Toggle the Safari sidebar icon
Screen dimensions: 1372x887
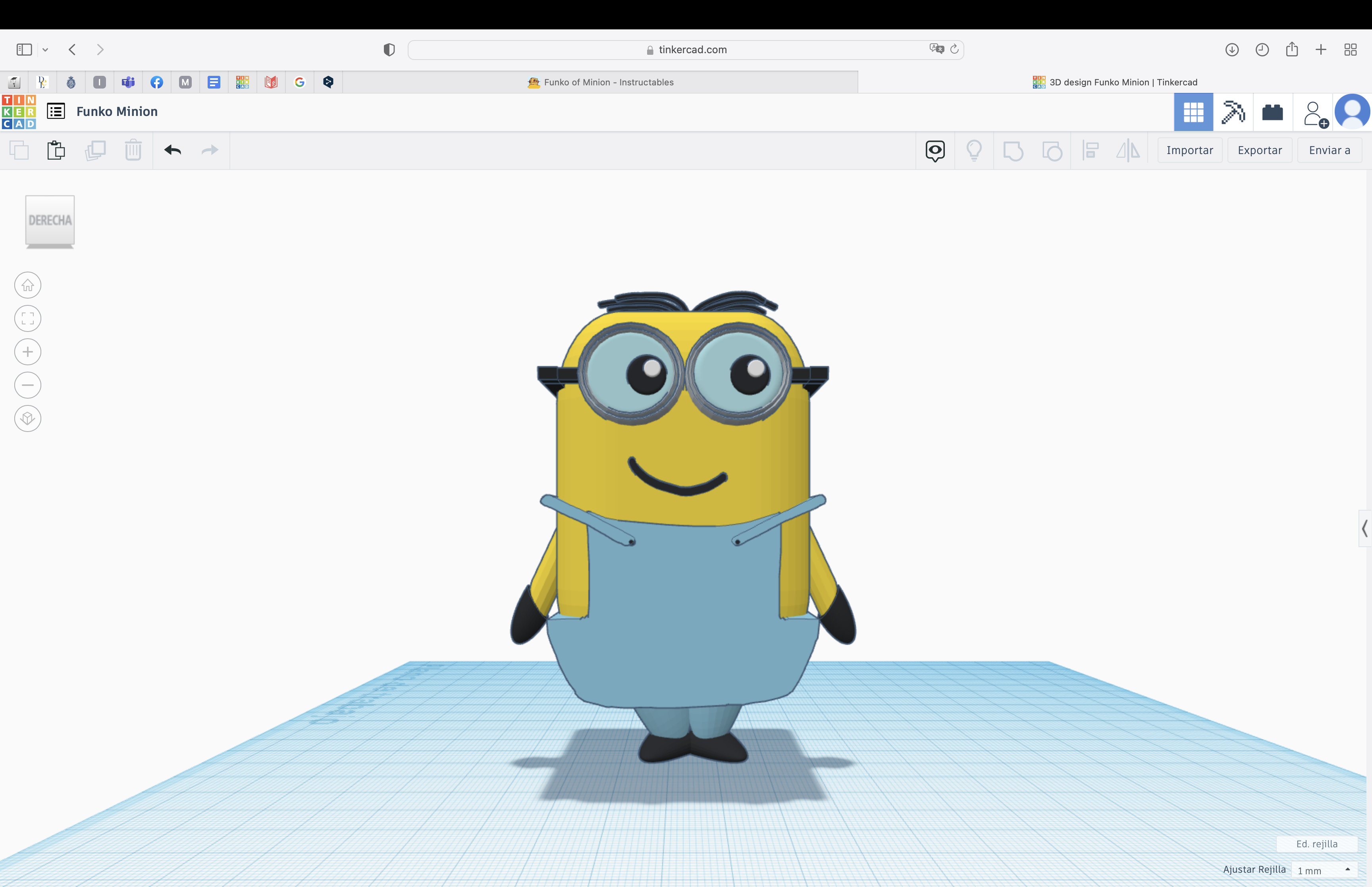(24, 50)
